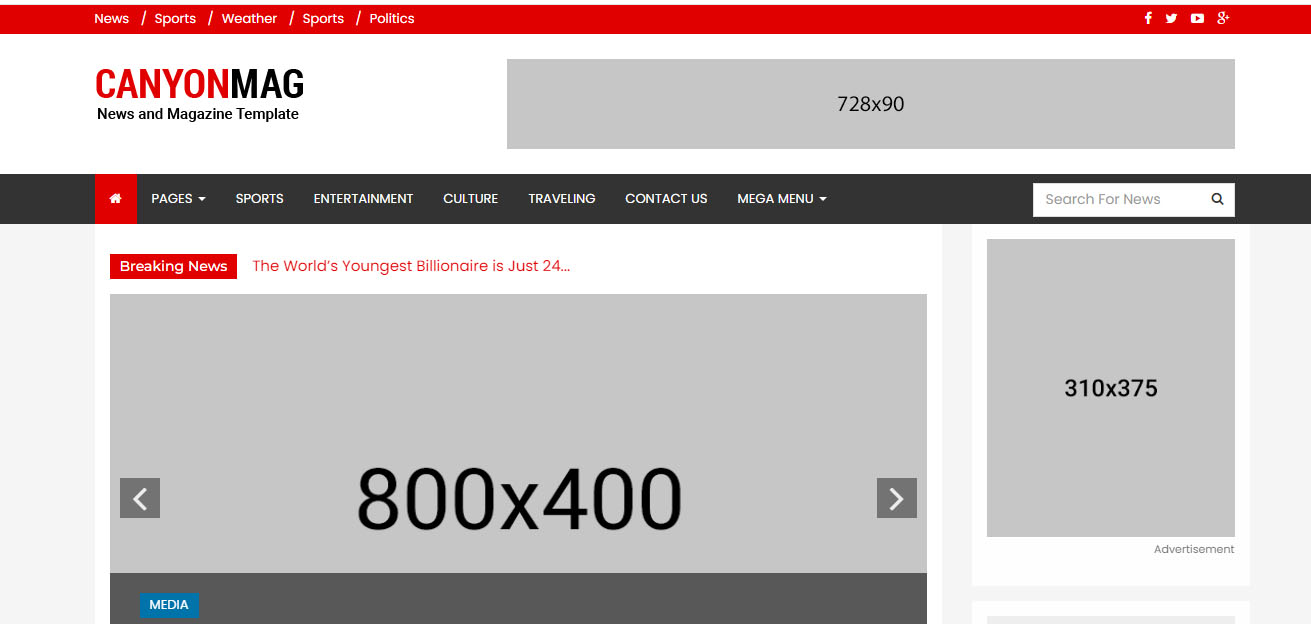Expand the Pages dropdown menu
The width and height of the screenshot is (1311, 624).
coord(178,199)
